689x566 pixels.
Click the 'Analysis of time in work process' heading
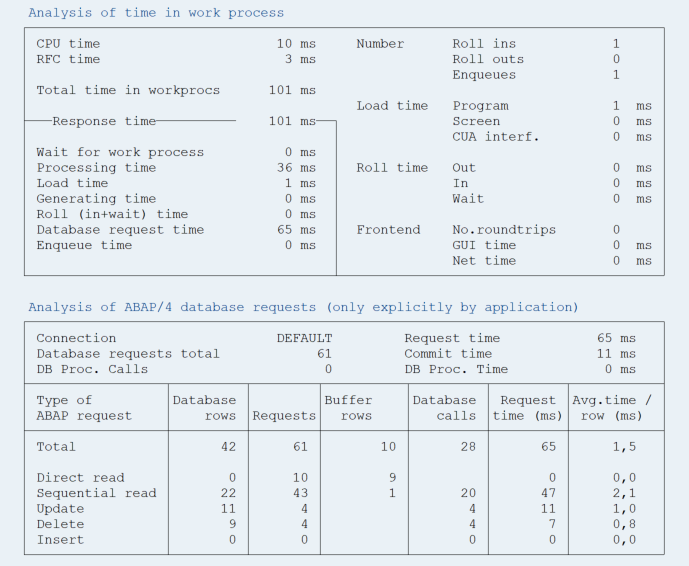coord(156,13)
